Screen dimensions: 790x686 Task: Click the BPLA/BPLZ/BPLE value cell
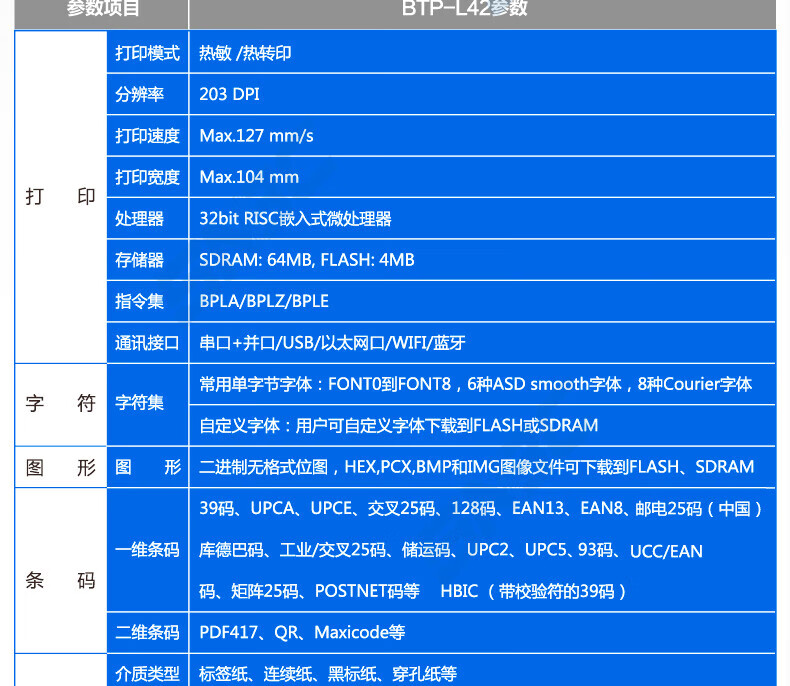pyautogui.click(x=264, y=301)
